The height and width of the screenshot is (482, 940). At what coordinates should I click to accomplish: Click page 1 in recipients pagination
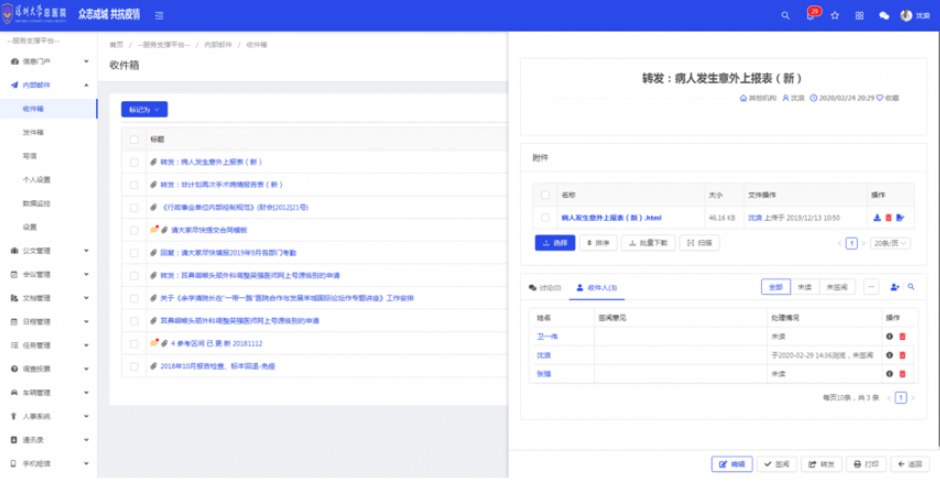(x=900, y=397)
